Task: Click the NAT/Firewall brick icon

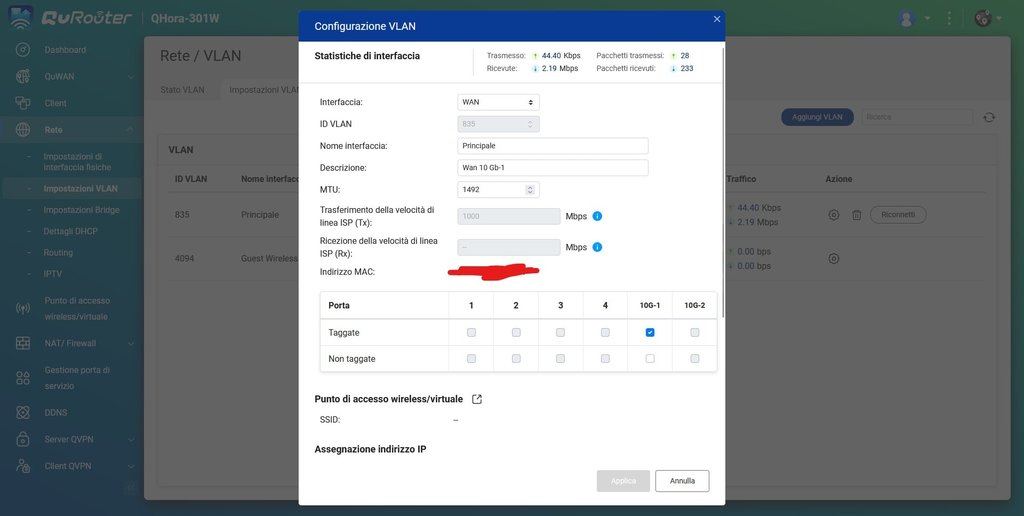Action: tap(23, 343)
